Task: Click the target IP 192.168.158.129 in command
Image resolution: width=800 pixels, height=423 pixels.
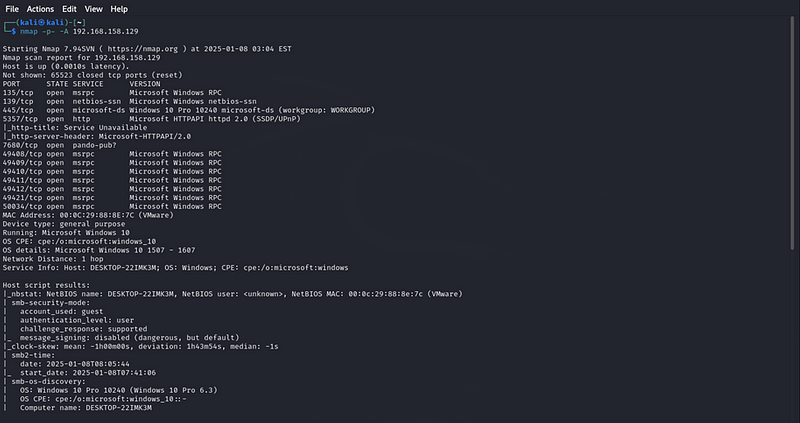Action: 106,32
